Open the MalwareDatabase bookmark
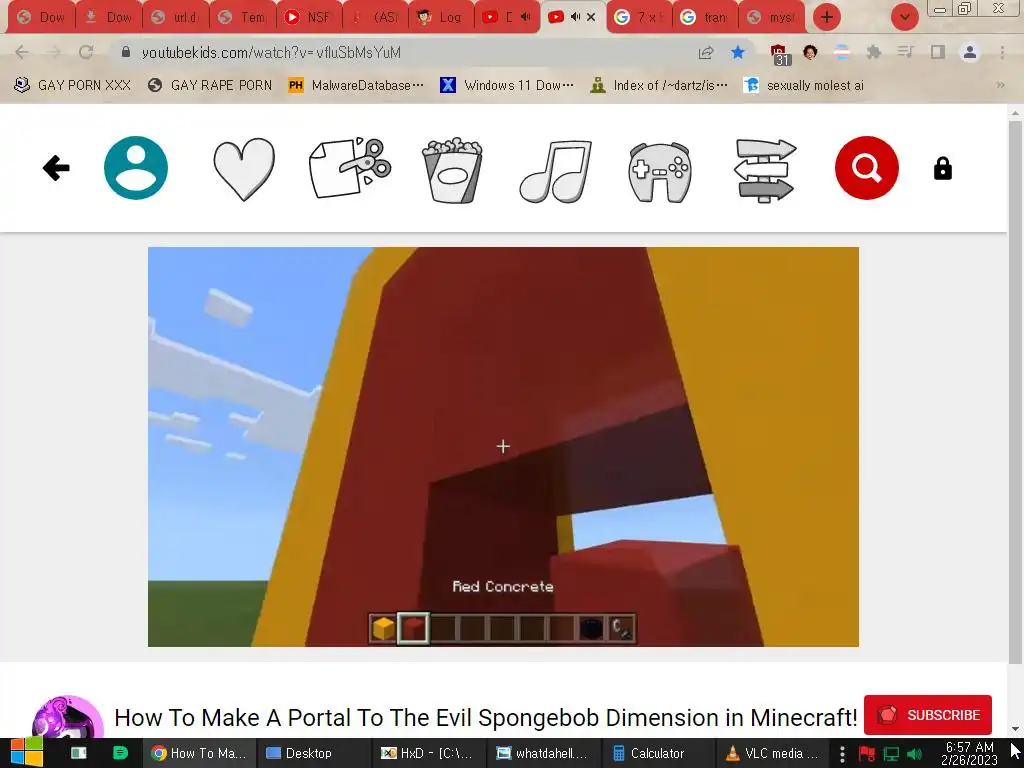This screenshot has height=768, width=1024. coord(357,85)
